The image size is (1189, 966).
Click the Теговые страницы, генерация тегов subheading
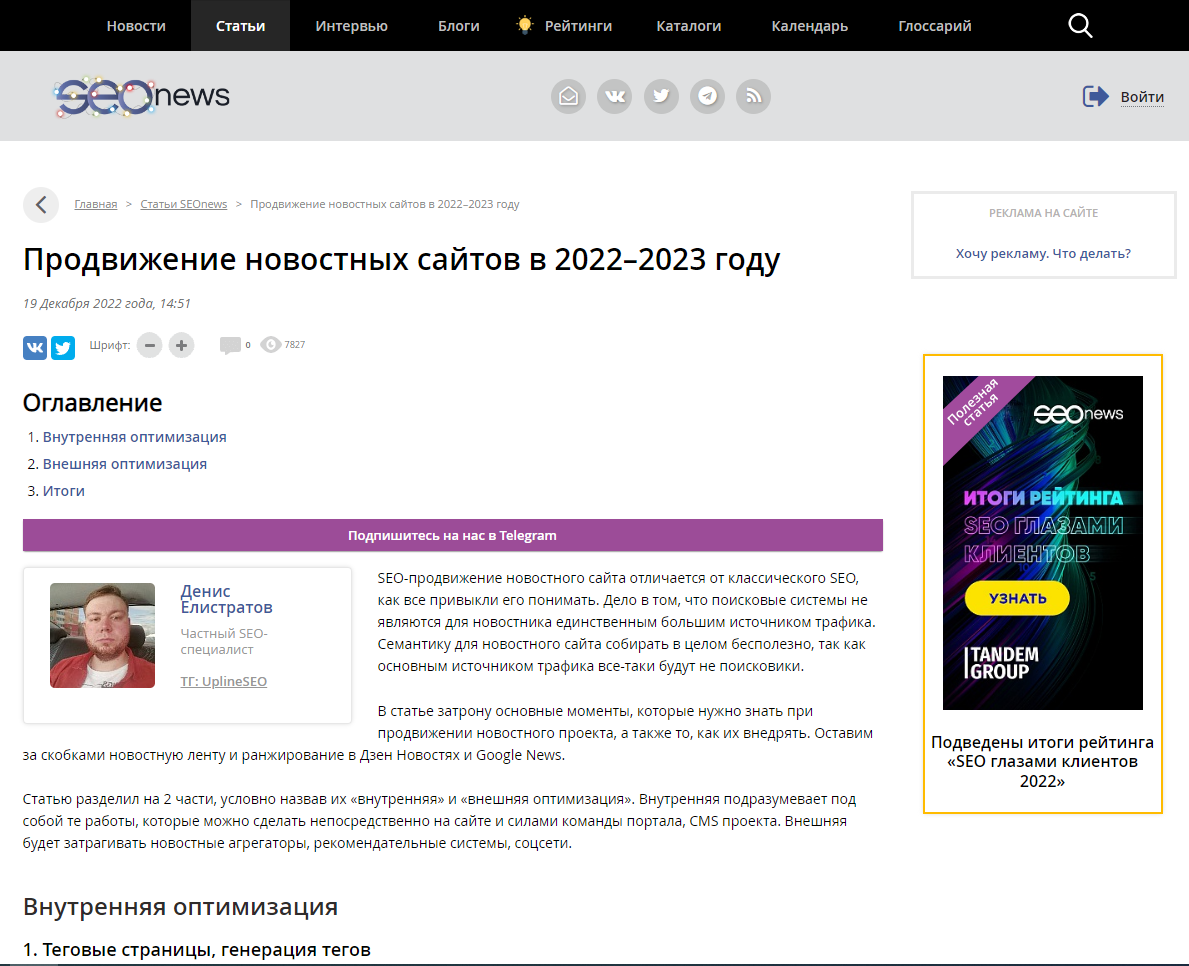click(x=196, y=949)
